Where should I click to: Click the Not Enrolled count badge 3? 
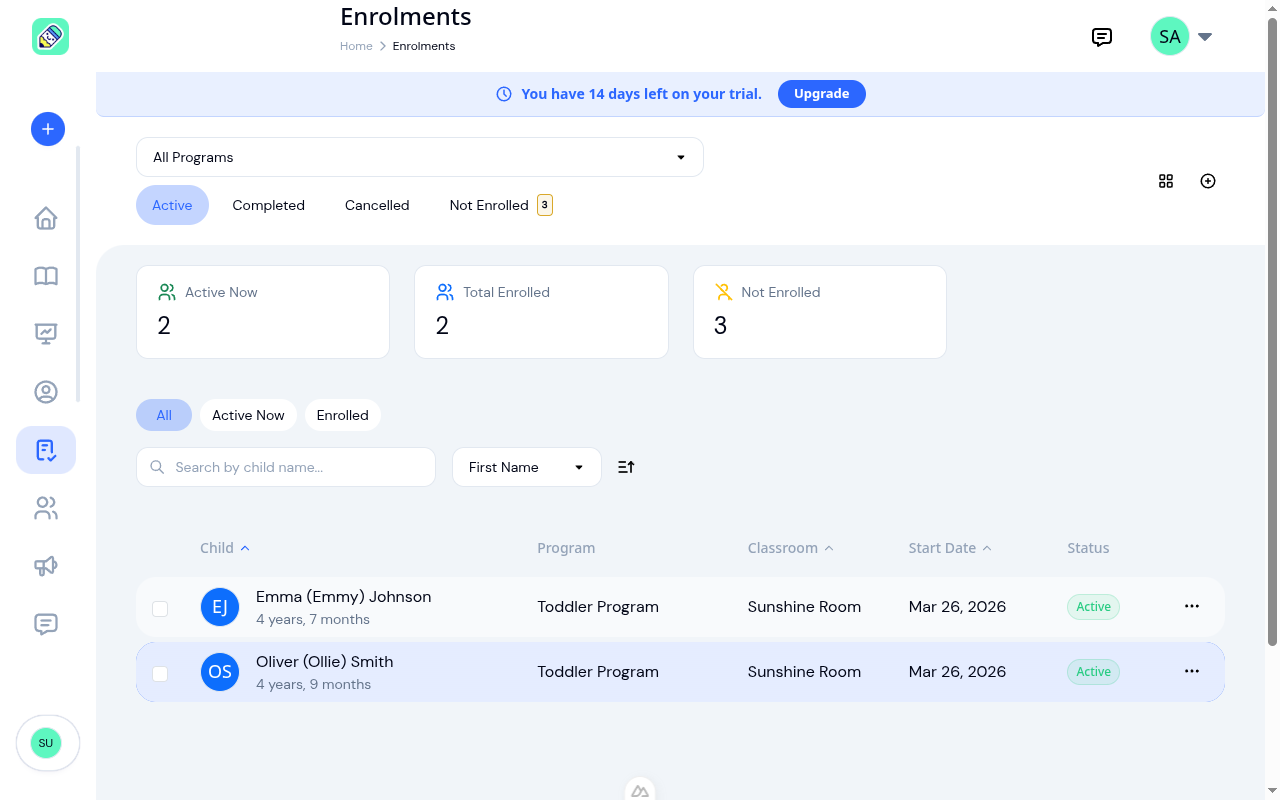point(545,205)
